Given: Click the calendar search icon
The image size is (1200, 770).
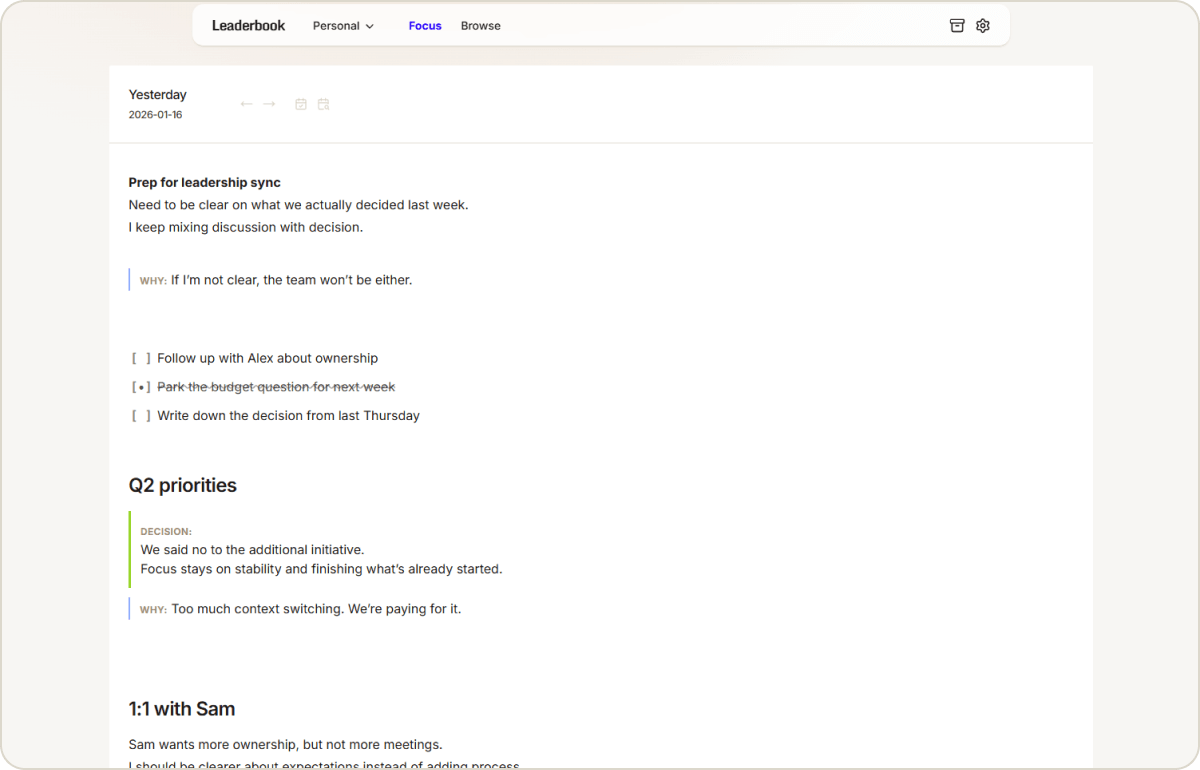Looking at the screenshot, I should tap(323, 104).
